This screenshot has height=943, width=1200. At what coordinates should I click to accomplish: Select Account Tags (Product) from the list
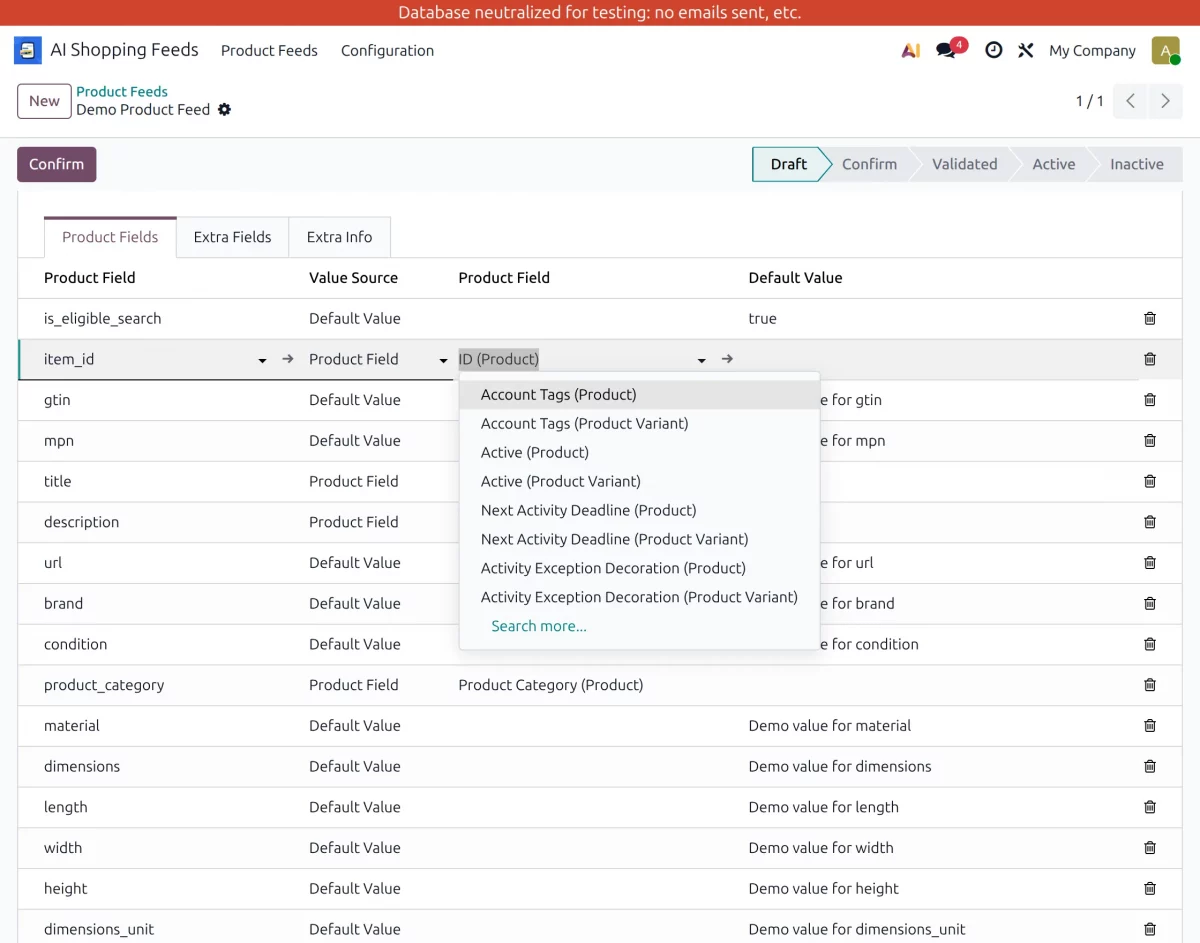pos(558,394)
